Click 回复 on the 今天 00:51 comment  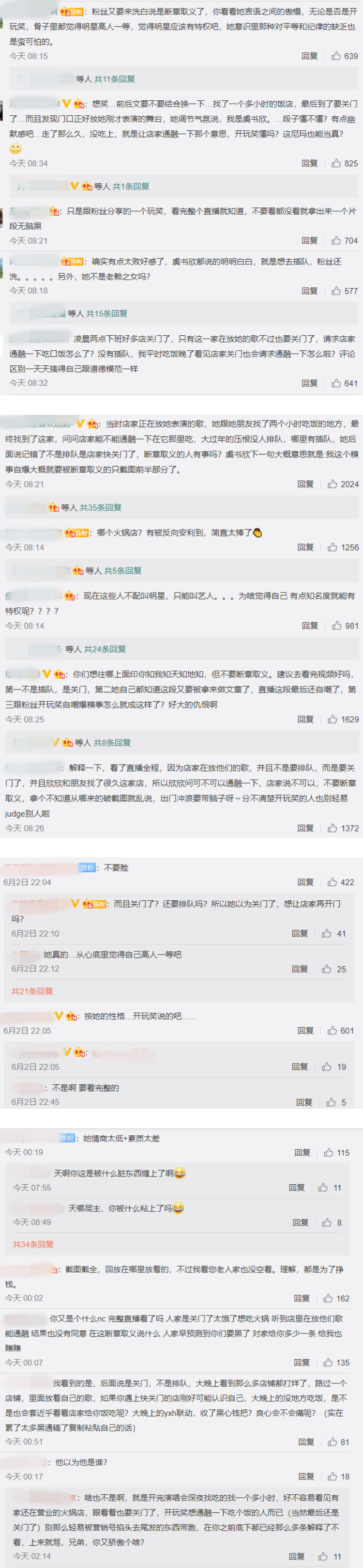coord(306,1442)
